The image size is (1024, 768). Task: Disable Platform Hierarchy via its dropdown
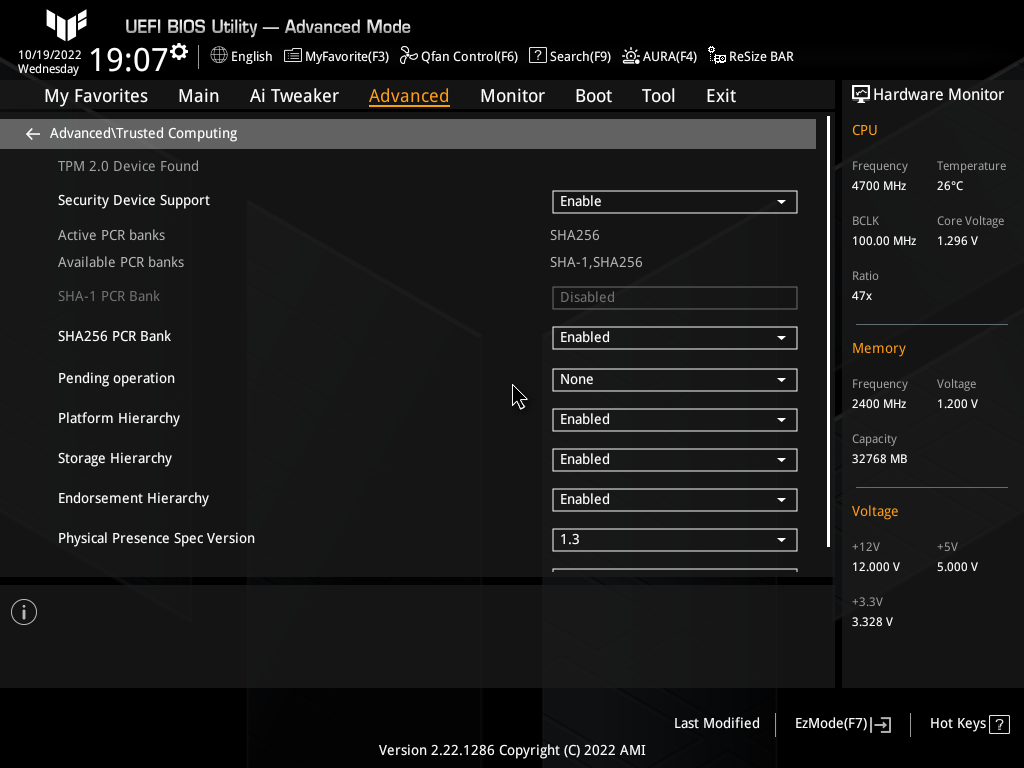click(674, 419)
